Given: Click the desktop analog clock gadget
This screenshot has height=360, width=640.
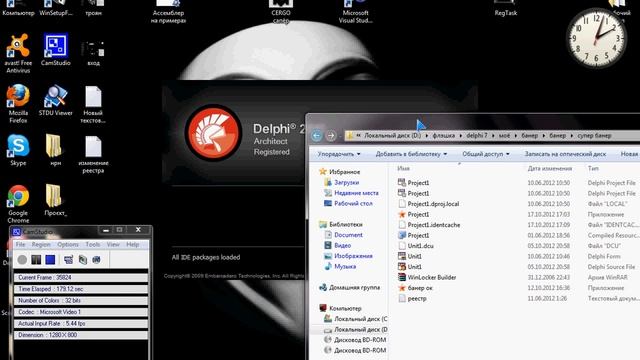Looking at the screenshot, I should coord(596,38).
